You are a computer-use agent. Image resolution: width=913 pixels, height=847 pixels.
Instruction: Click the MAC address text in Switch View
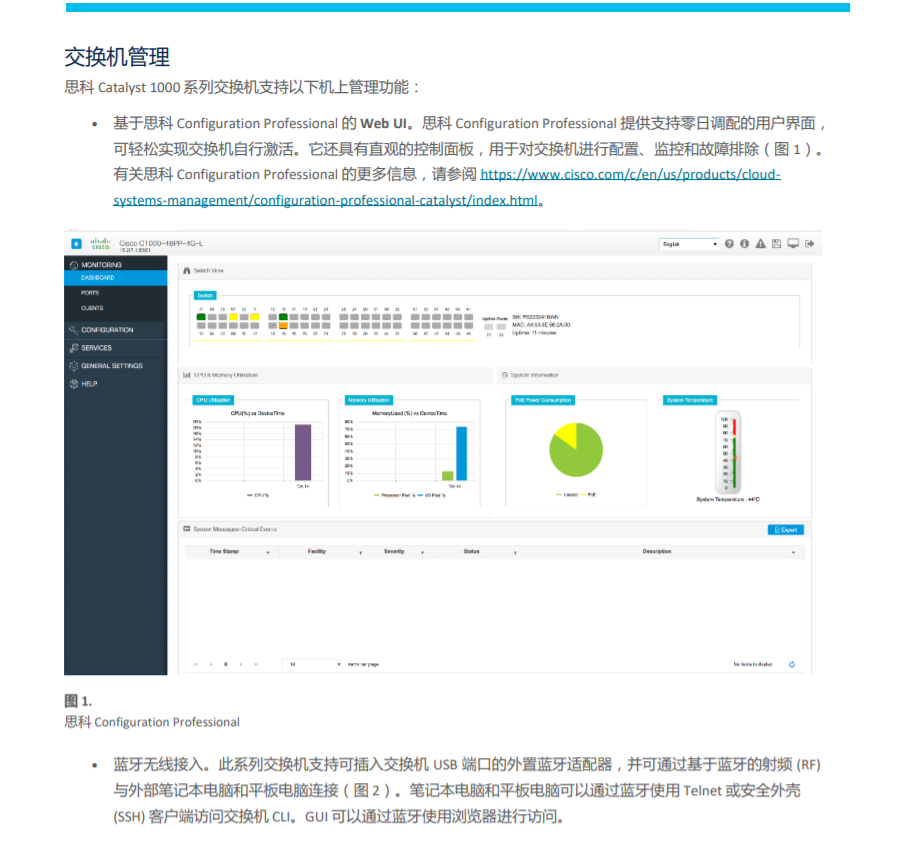click(x=541, y=325)
